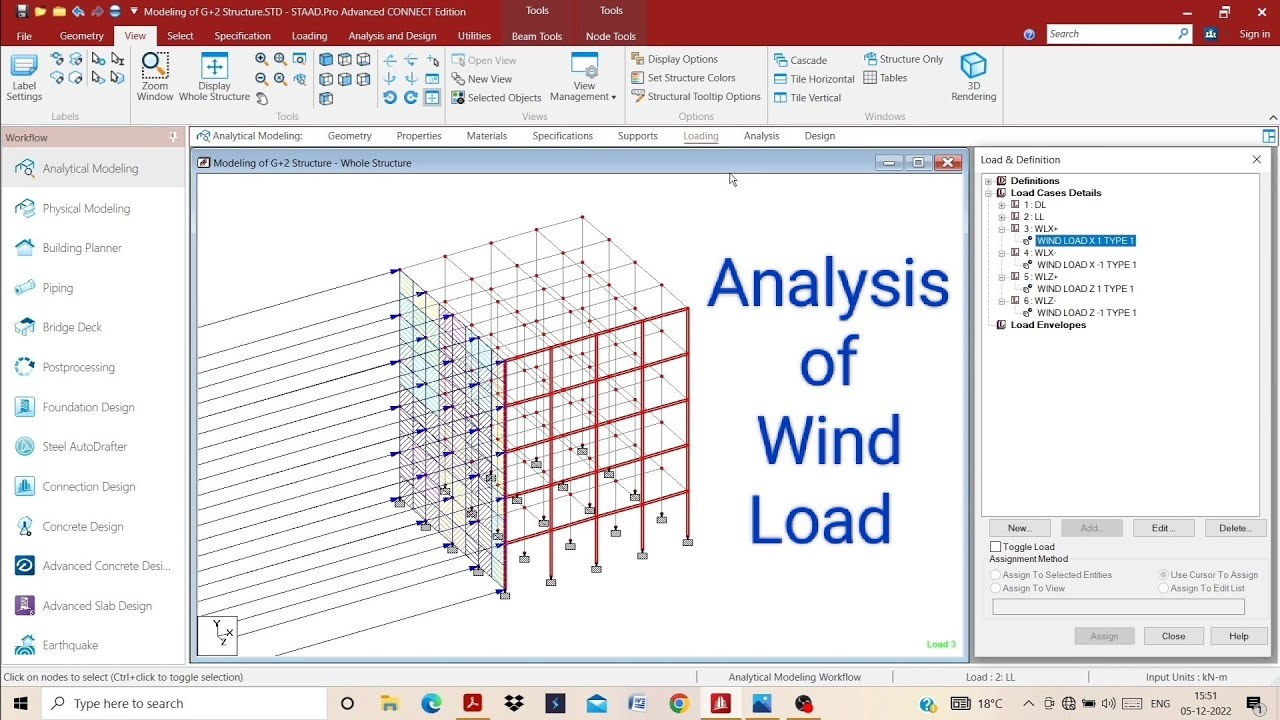
Task: Go to the Materials page tab
Action: coord(487,136)
